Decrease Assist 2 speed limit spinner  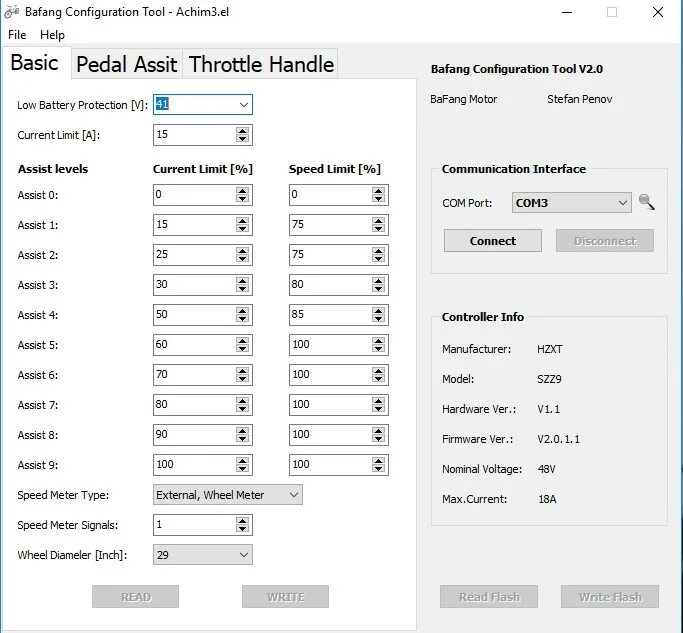(379, 259)
